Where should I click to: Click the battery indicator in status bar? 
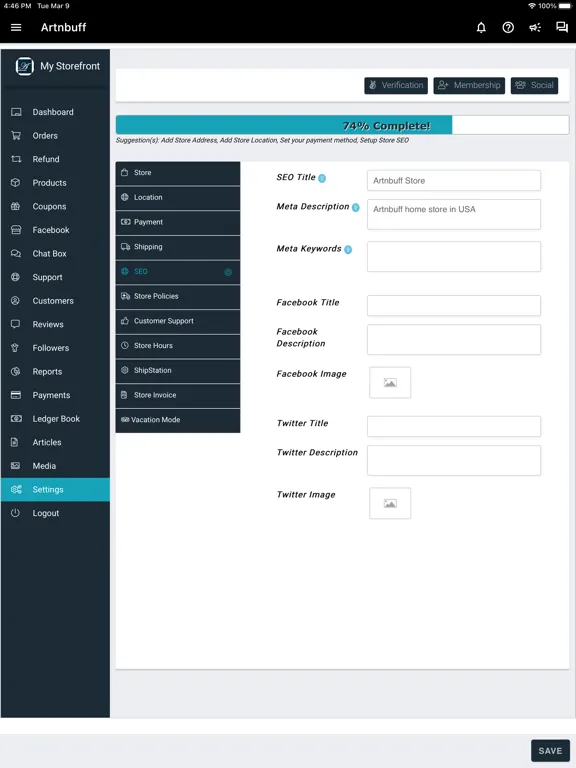[x=565, y=6]
